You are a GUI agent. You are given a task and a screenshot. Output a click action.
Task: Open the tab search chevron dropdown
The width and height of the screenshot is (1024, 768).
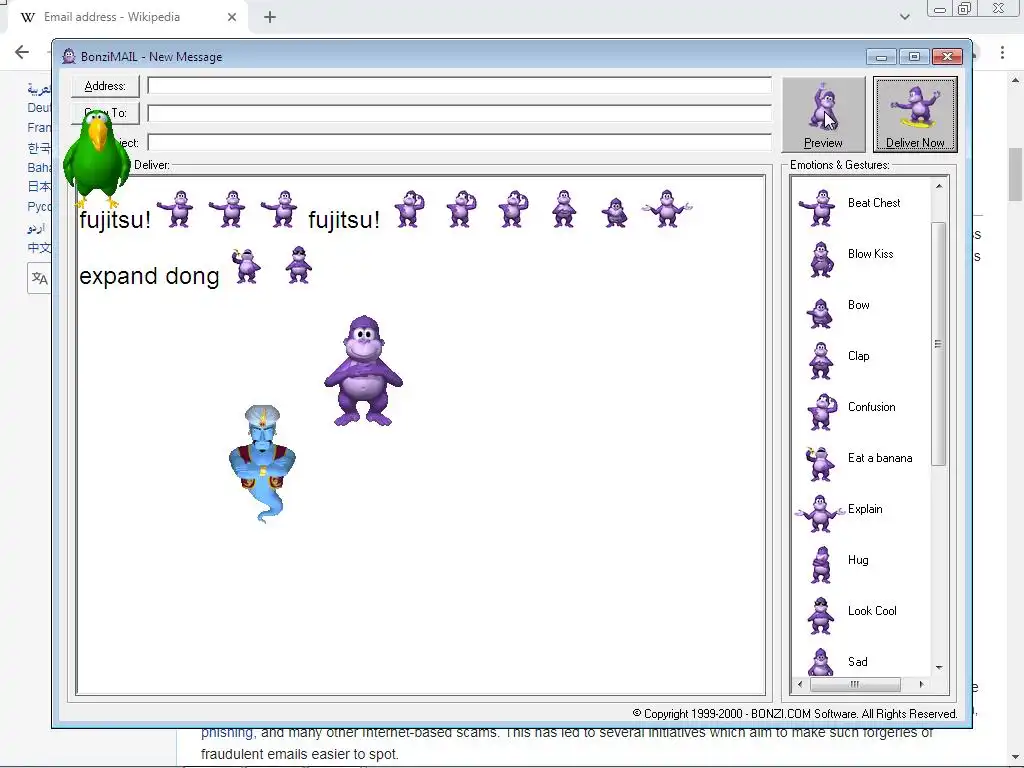(904, 17)
